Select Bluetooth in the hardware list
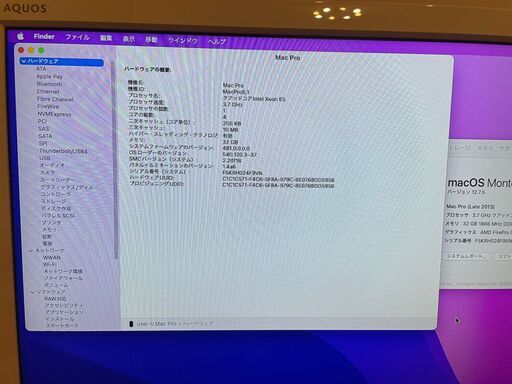The image size is (512, 384). pos(49,84)
